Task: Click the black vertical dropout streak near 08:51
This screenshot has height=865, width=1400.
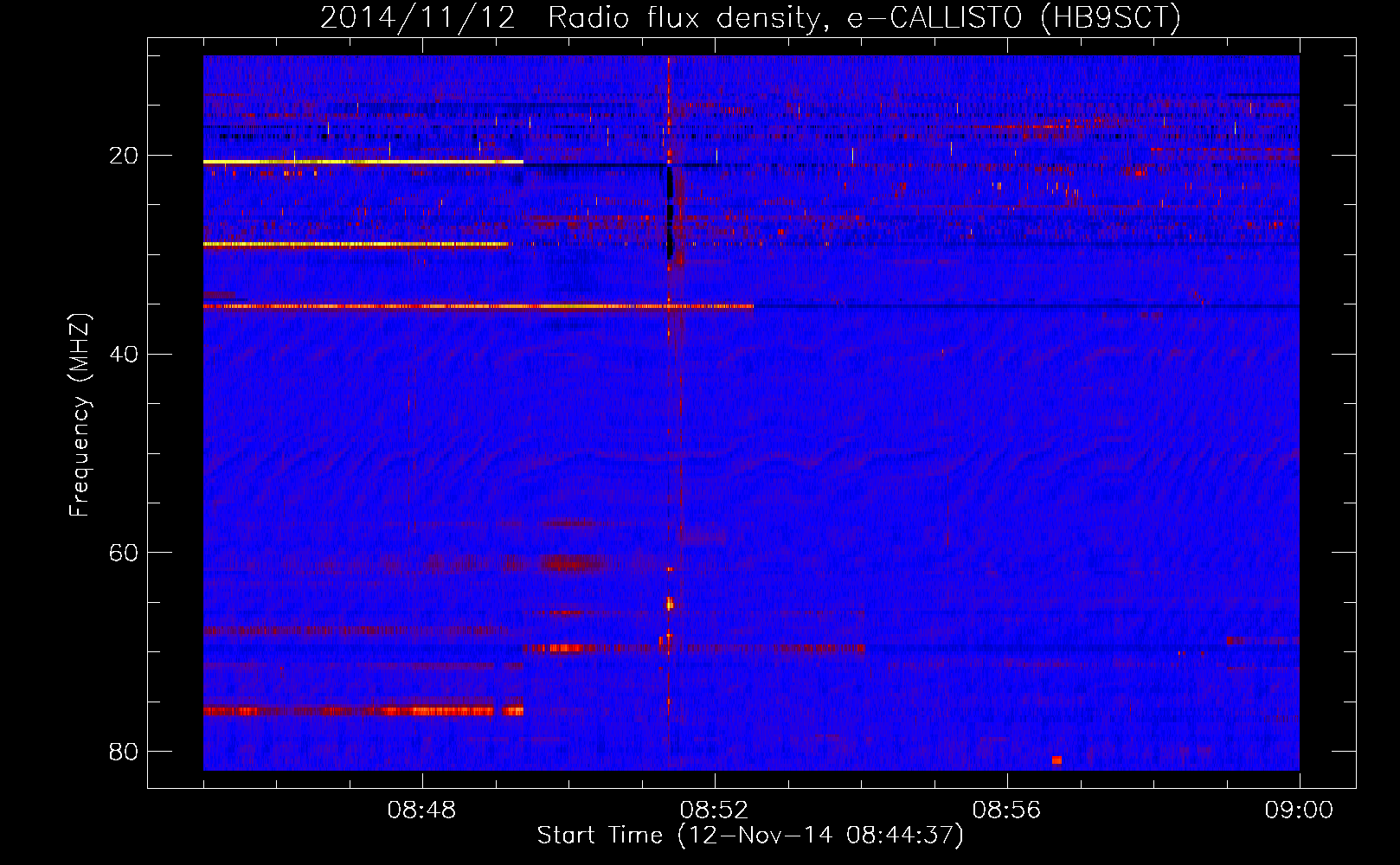Action: click(670, 212)
